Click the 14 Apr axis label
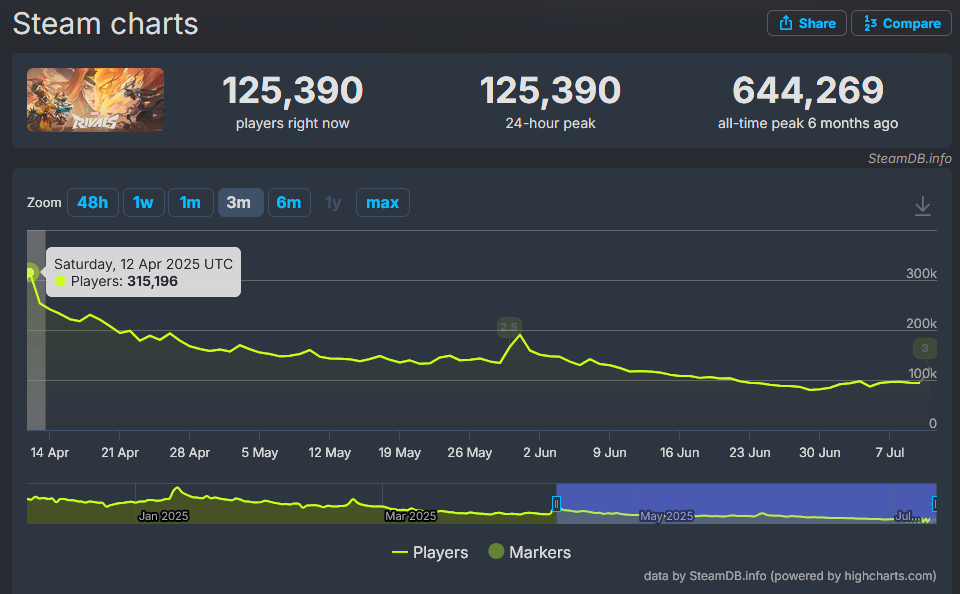This screenshot has width=960, height=594. tap(50, 453)
